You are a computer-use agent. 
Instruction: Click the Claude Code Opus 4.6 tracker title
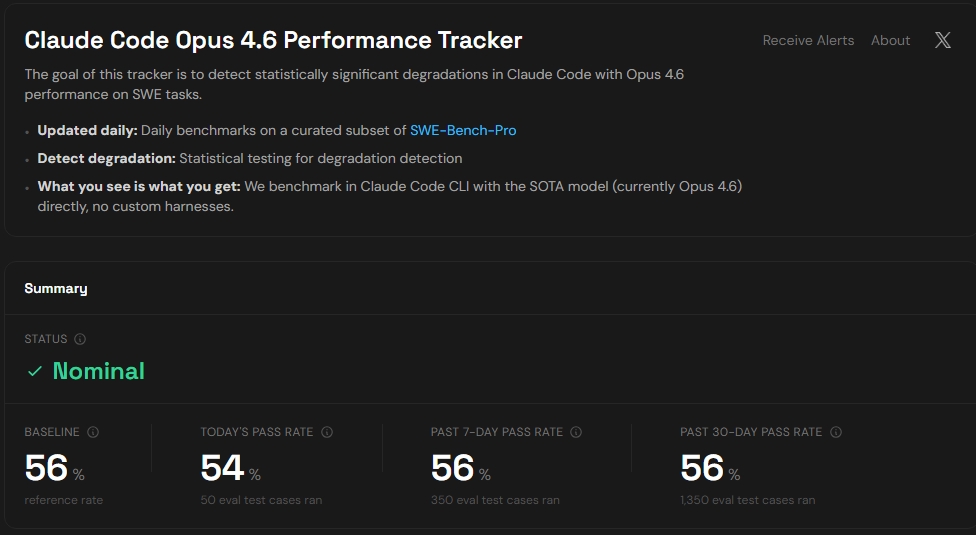point(273,40)
